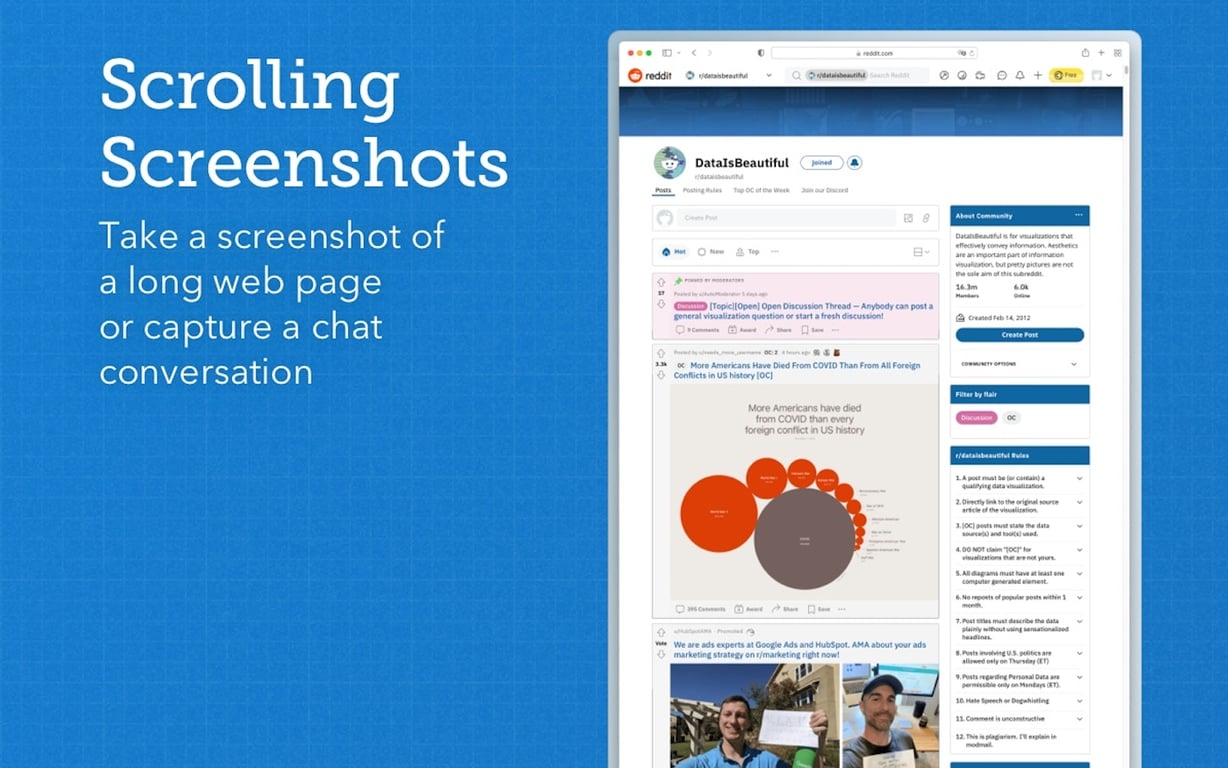Open More Americans Have Died From COVID title
This screenshot has height=768, width=1228.
(797, 370)
